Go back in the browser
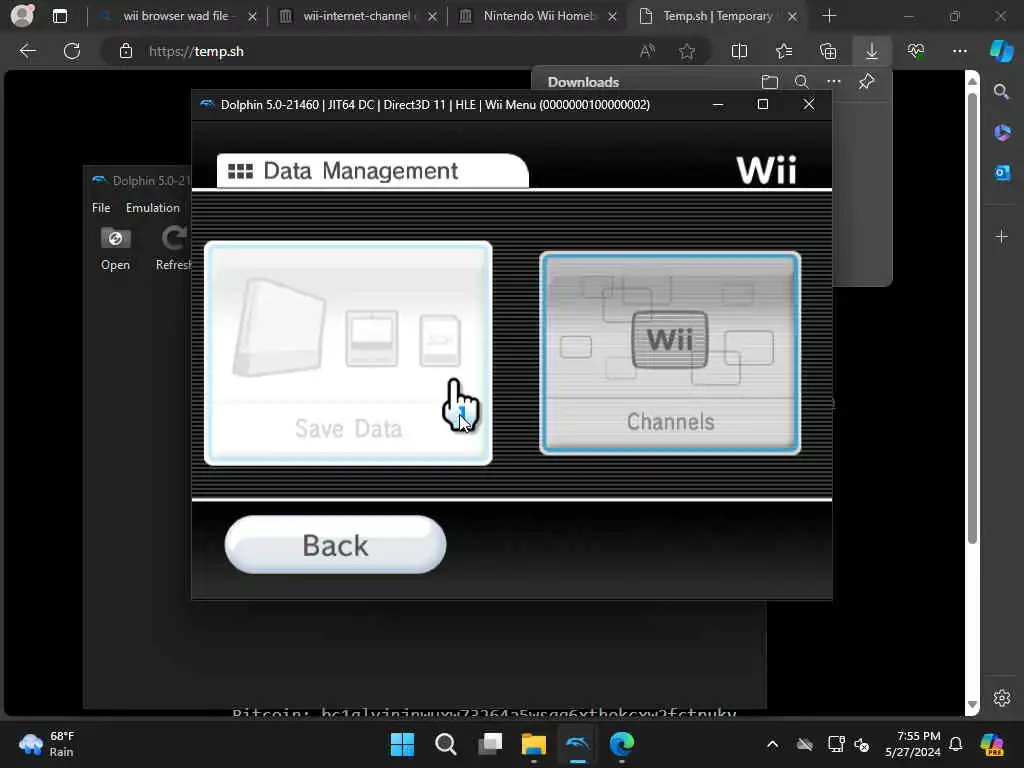Screen dimensions: 1024x768 [x=27, y=51]
